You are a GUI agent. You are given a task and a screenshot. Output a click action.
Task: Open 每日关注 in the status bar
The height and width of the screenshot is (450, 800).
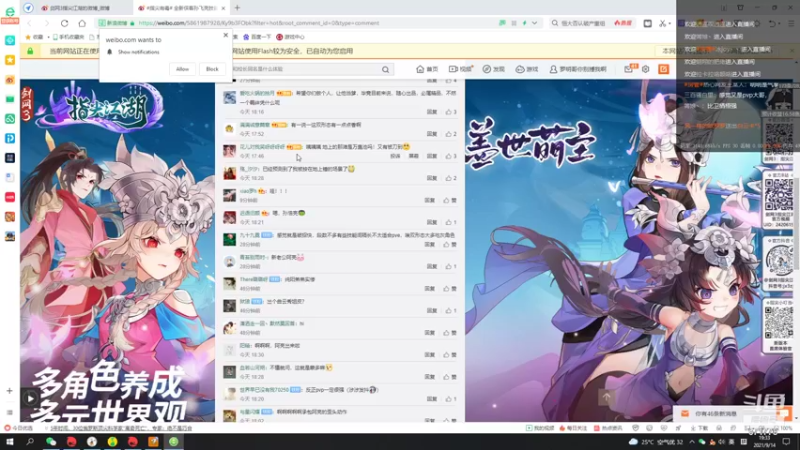[x=573, y=428]
